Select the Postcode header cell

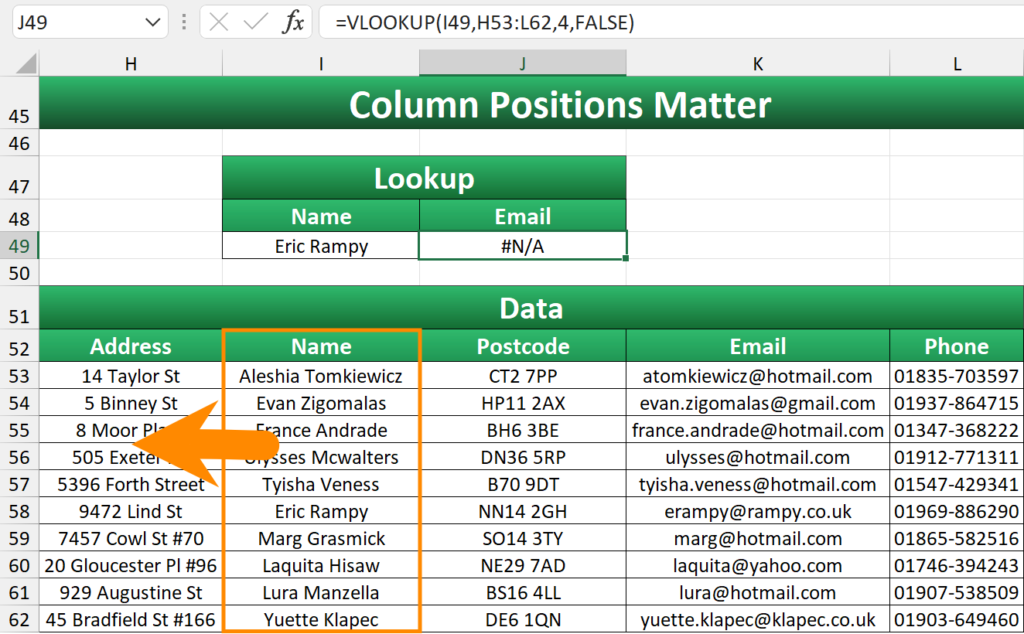click(x=522, y=347)
